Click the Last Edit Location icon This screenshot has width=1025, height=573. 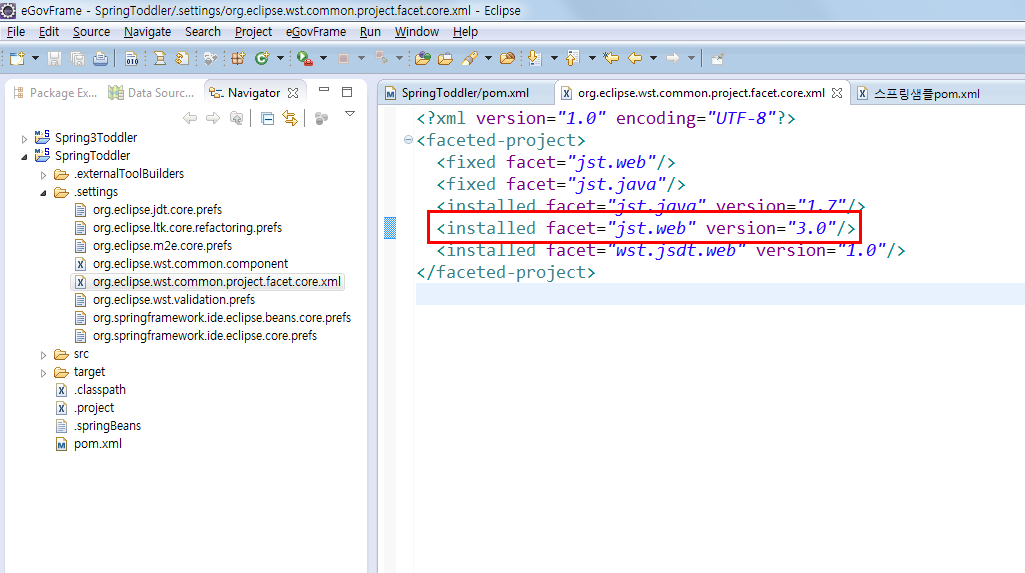tap(611, 58)
